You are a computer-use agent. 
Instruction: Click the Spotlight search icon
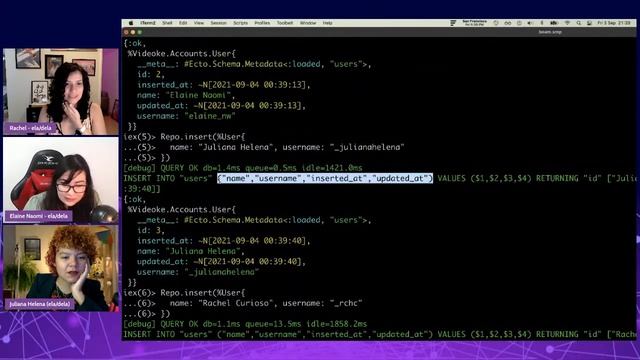tap(578, 23)
